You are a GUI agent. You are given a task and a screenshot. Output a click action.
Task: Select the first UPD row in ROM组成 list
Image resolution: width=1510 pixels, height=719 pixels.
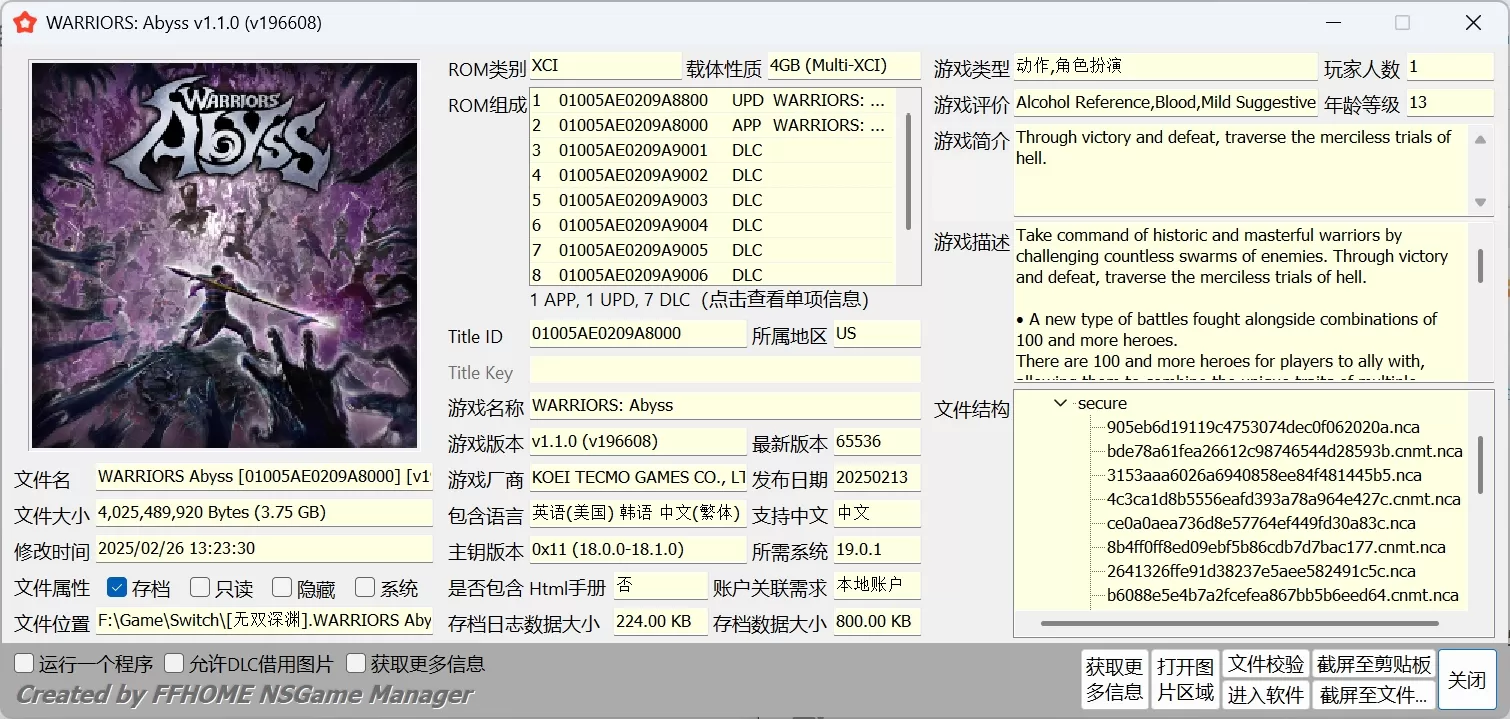click(x=710, y=101)
